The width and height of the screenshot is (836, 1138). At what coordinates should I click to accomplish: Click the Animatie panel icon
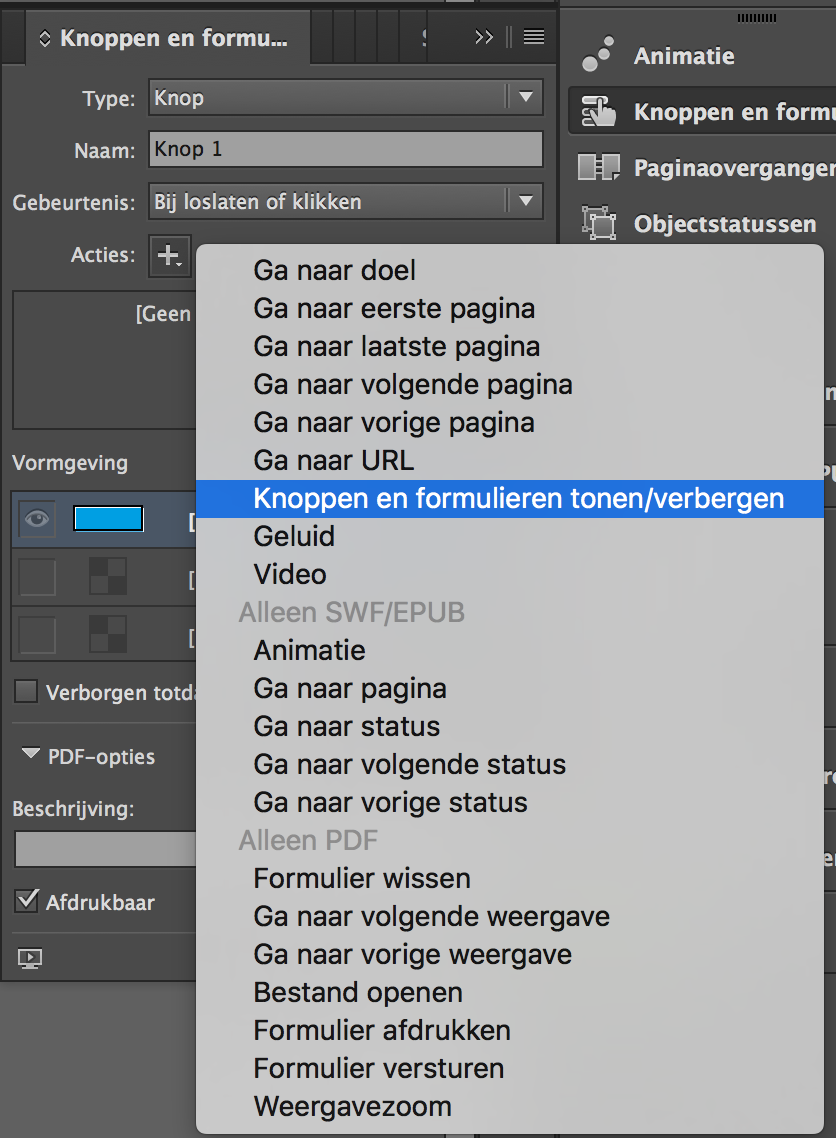[599, 56]
